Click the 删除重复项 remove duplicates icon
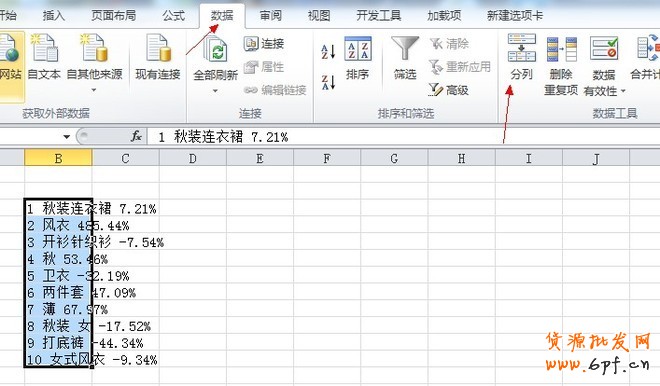The image size is (660, 386). point(562,49)
